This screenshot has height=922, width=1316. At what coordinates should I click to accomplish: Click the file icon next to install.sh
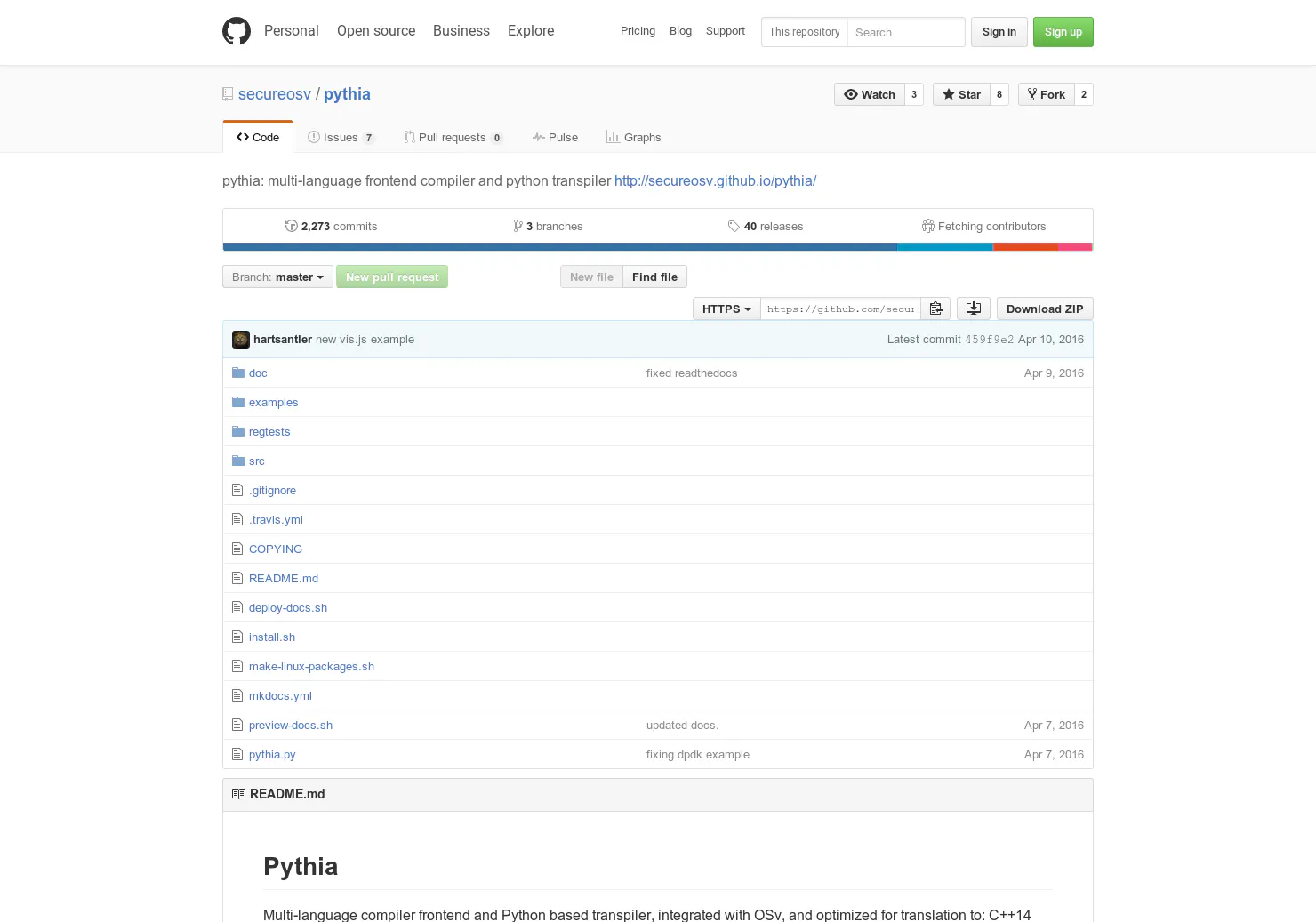[237, 637]
